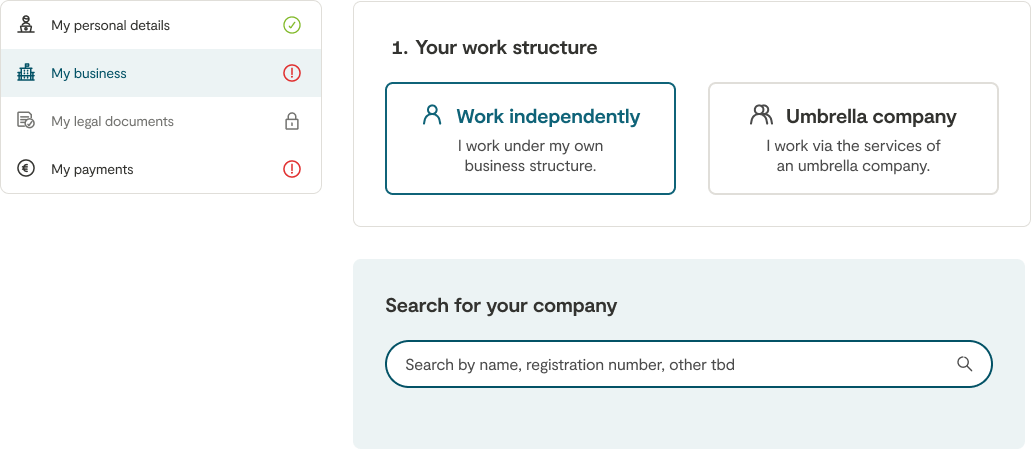This screenshot has height=449, width=1031.
Task: Open the My personal details menu item
Action: pos(110,25)
